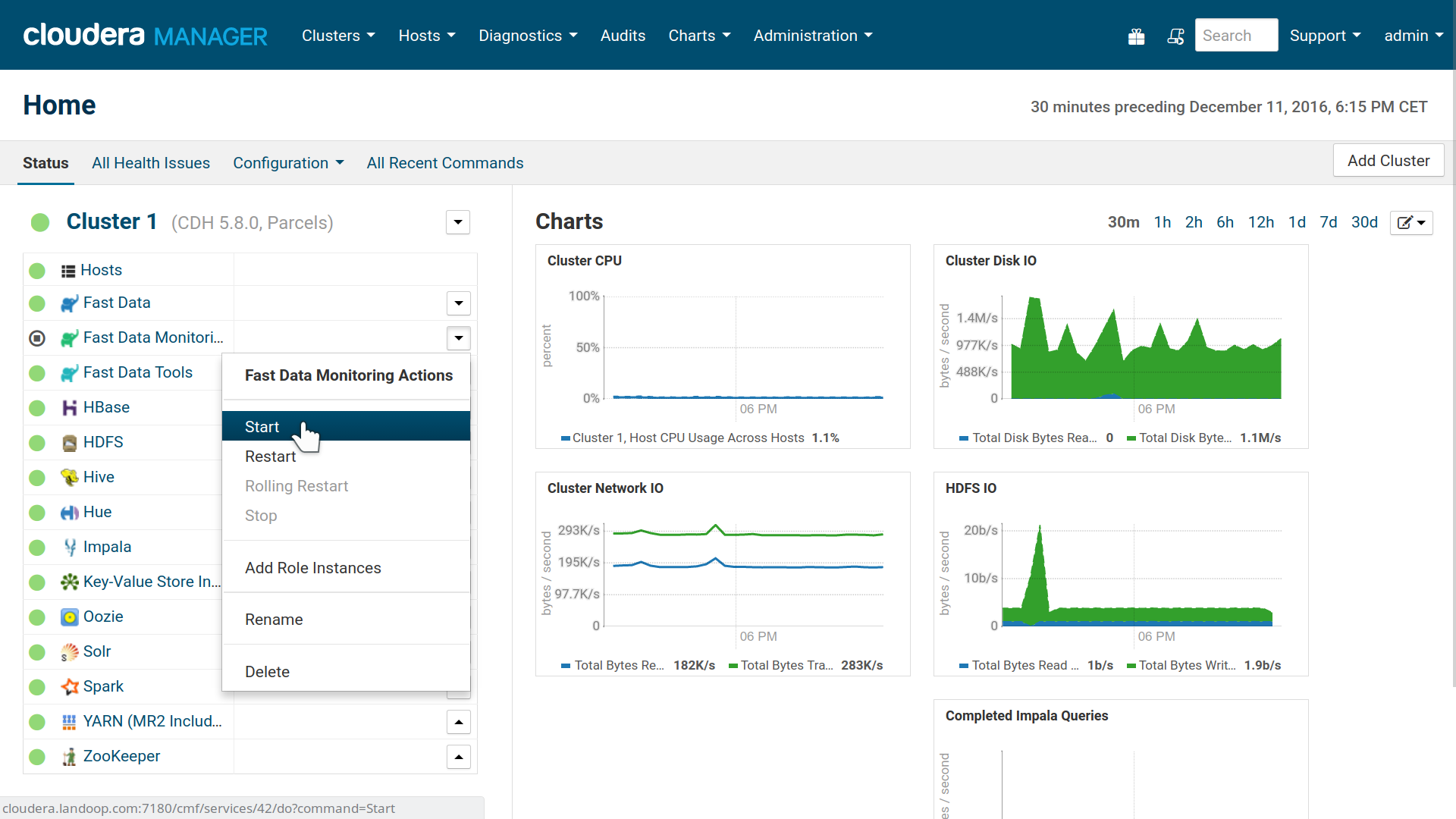The image size is (1456, 819).
Task: Click the Hosts list icon
Action: [x=68, y=271]
